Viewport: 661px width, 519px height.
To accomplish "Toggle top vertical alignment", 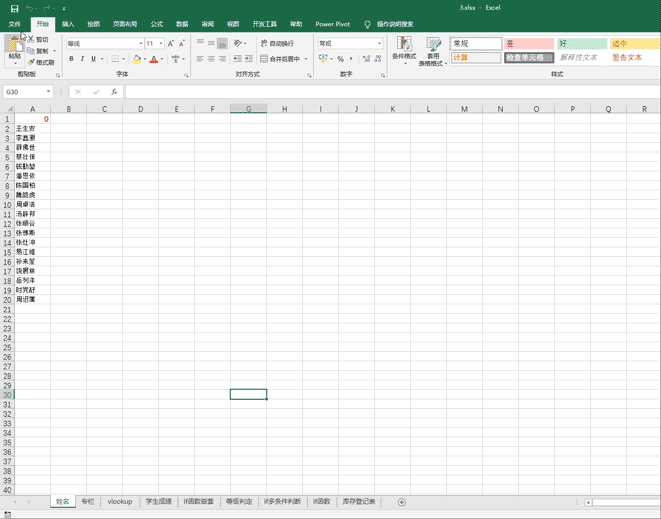I will [x=200, y=43].
